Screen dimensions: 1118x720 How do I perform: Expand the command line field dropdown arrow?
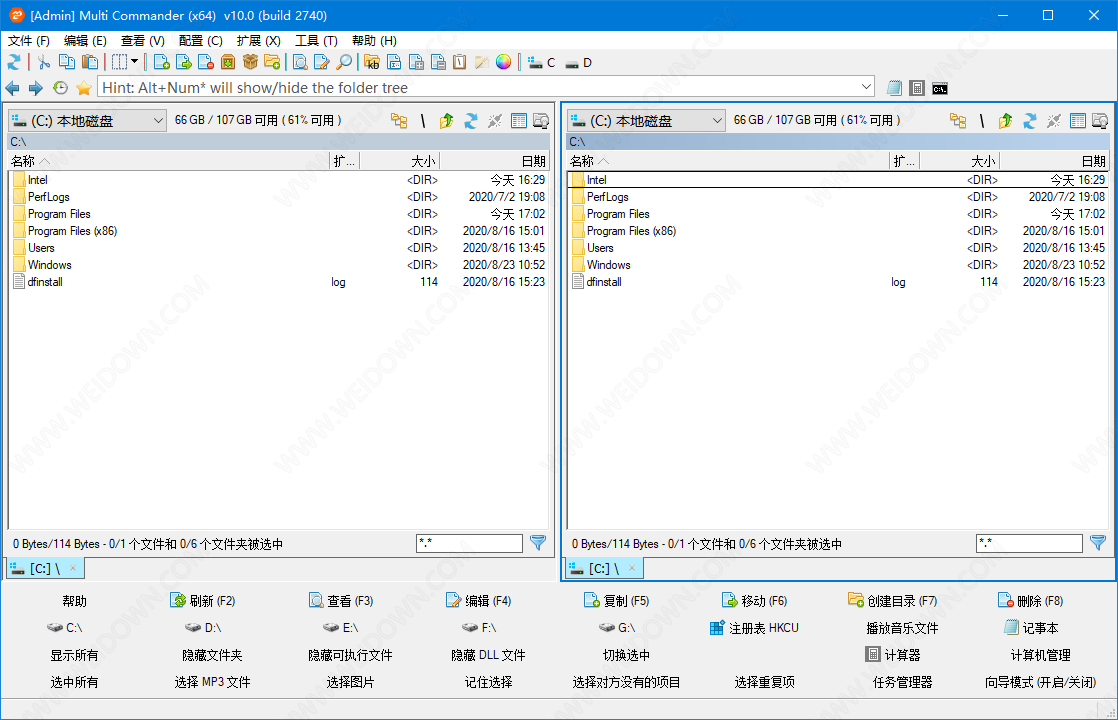click(x=866, y=88)
